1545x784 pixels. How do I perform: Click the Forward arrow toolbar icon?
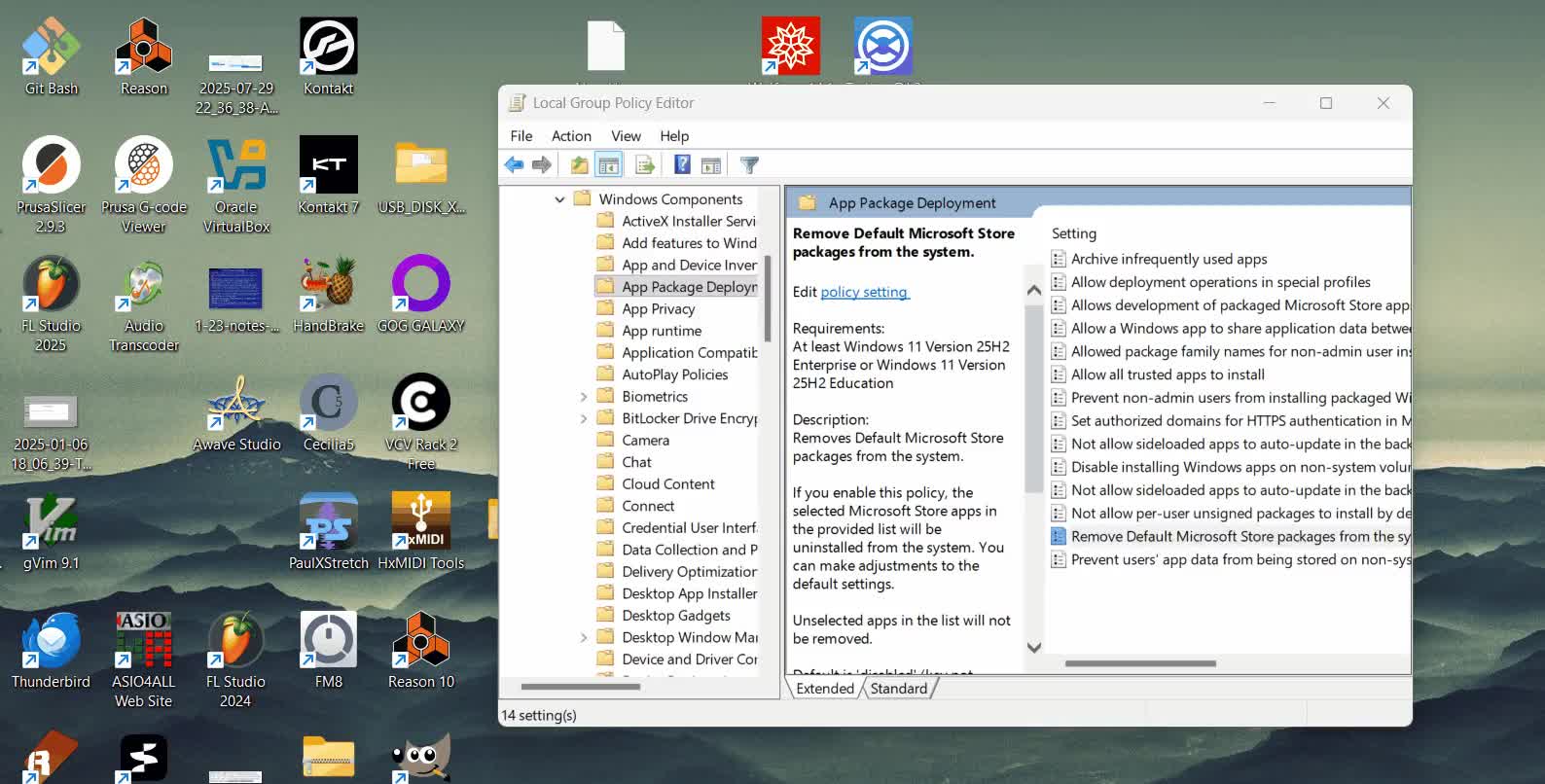tap(542, 165)
